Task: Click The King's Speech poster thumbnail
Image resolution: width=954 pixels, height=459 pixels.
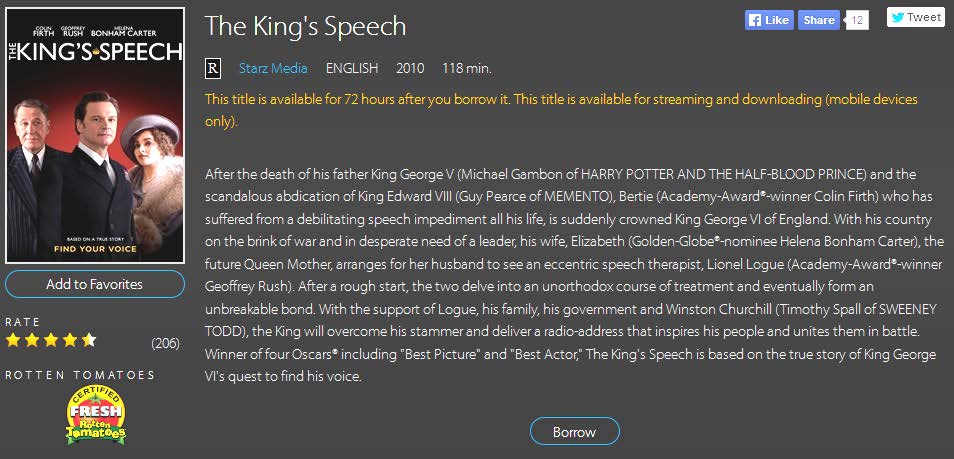Action: [95, 136]
